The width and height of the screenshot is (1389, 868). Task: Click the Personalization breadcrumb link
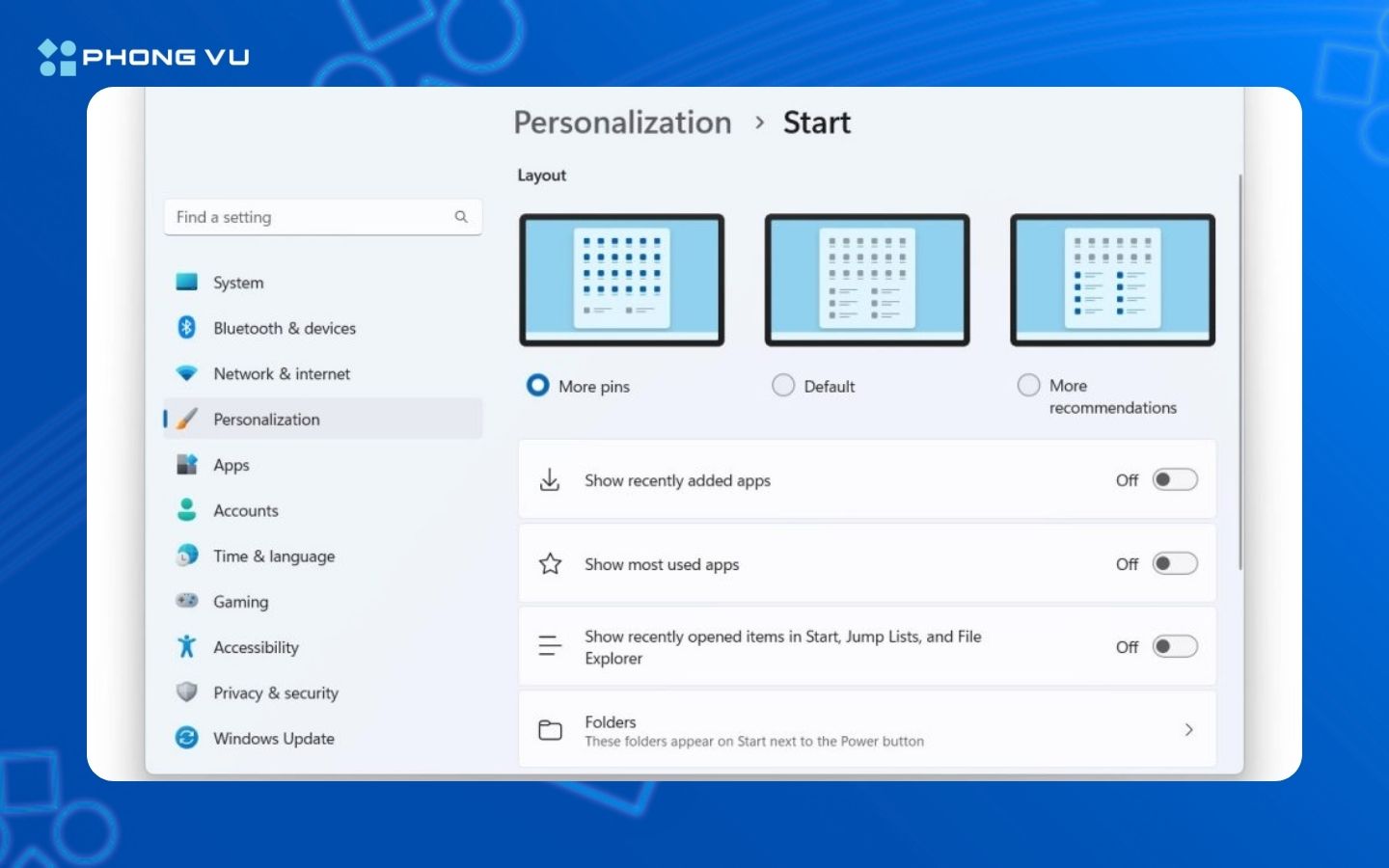click(x=622, y=122)
